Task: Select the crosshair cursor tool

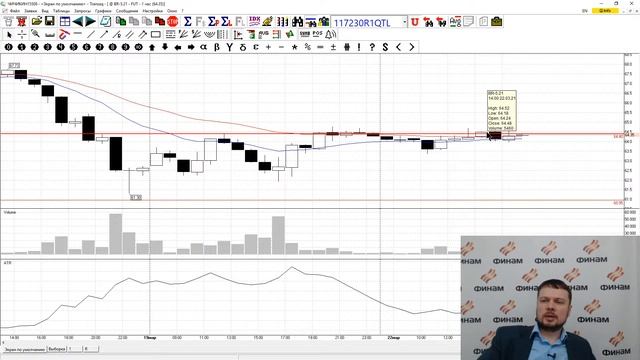Action: coord(22,35)
